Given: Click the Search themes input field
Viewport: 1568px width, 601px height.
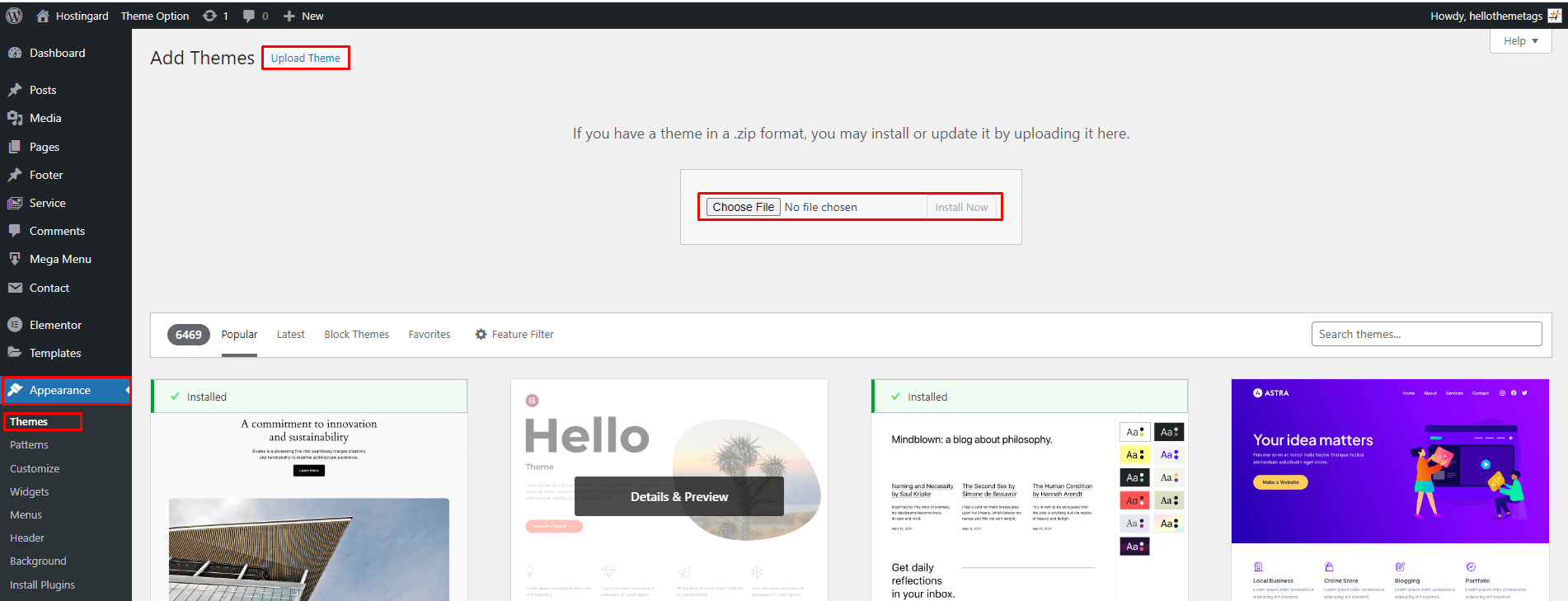Looking at the screenshot, I should (x=1426, y=334).
